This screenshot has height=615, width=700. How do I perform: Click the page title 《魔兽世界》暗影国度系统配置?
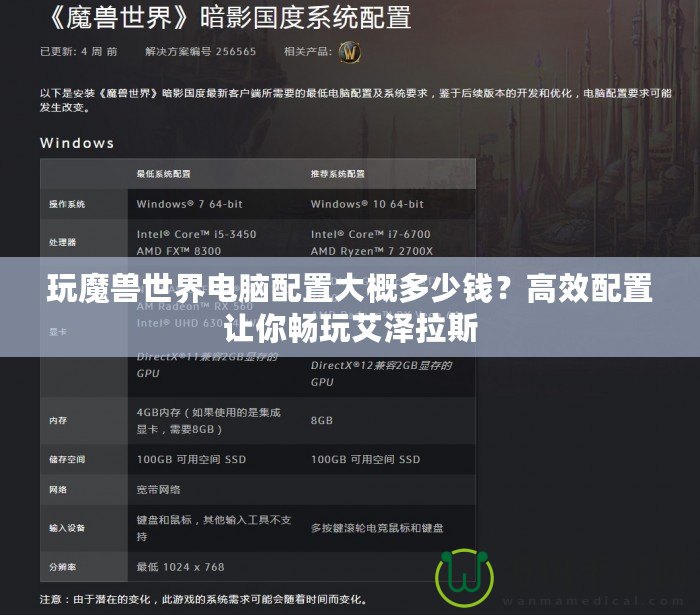tap(228, 17)
